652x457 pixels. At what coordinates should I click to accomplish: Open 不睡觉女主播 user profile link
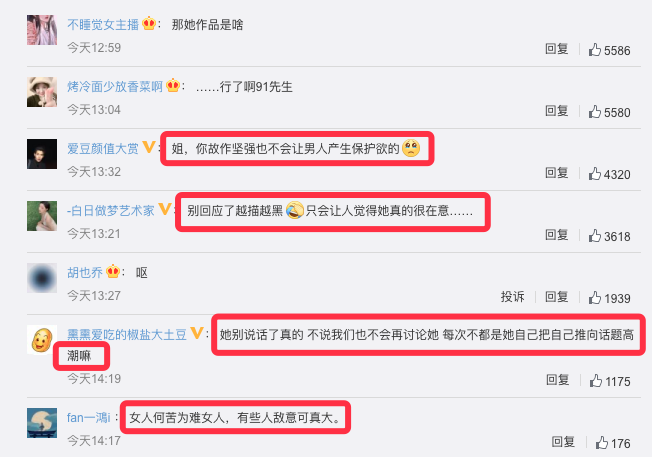click(103, 25)
